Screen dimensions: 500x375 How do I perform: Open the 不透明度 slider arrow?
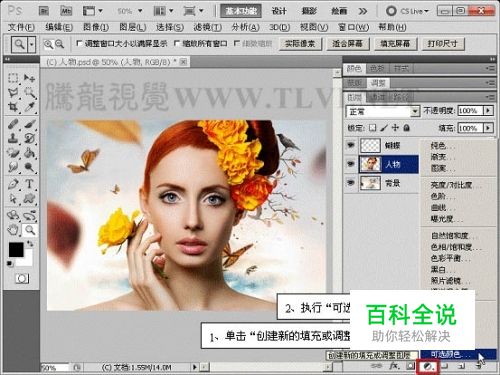pyautogui.click(x=488, y=110)
